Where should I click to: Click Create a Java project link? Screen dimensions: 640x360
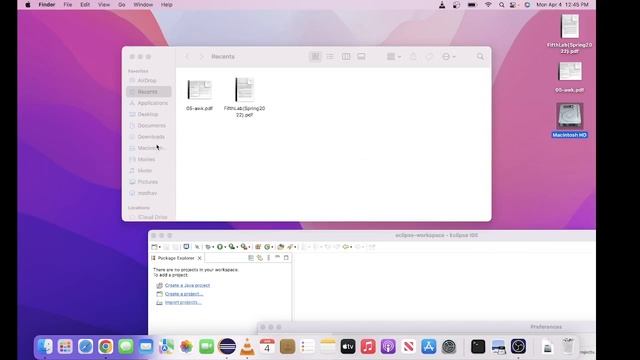187,285
